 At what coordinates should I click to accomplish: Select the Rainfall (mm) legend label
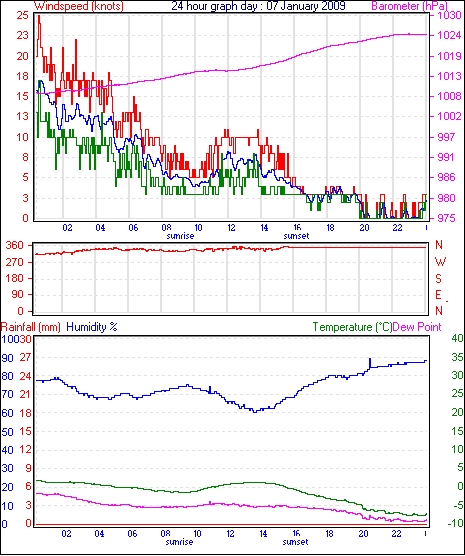(x=31, y=327)
